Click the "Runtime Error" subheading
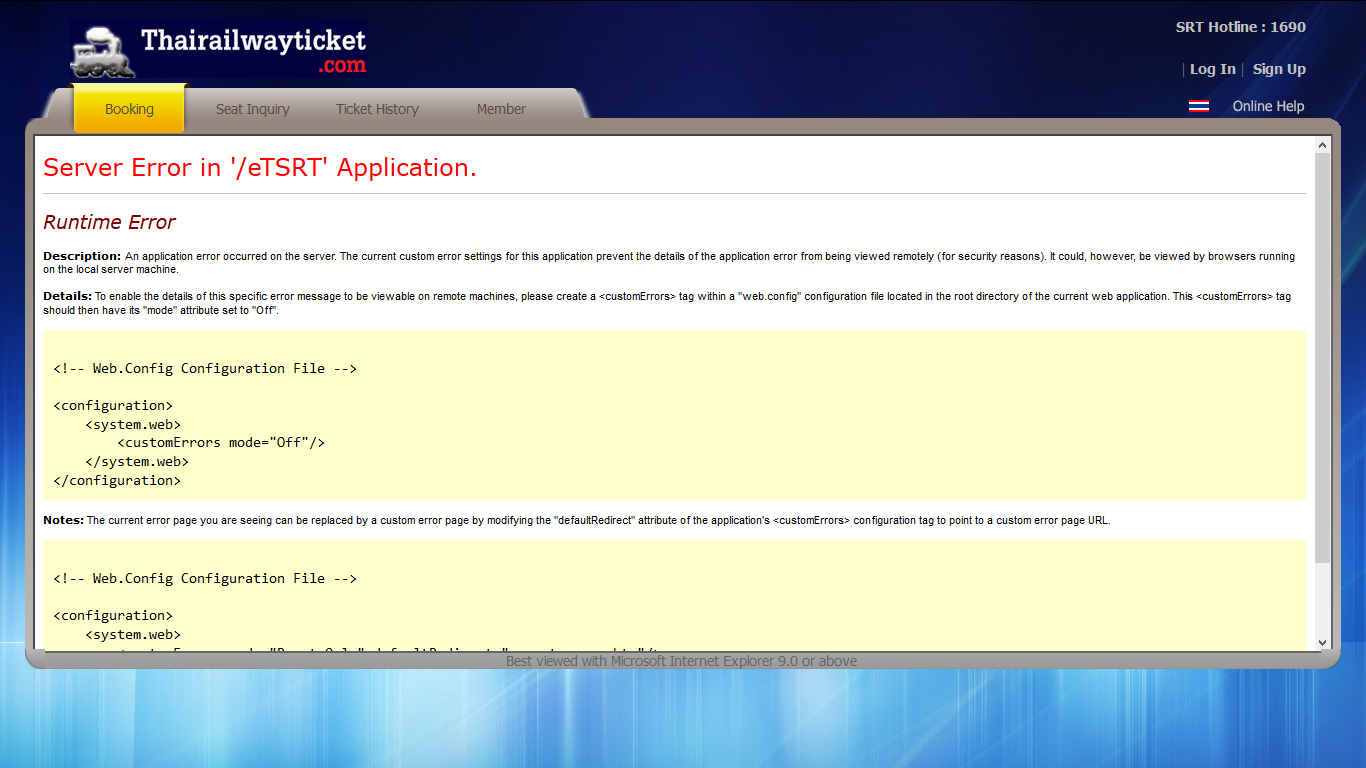 [109, 222]
